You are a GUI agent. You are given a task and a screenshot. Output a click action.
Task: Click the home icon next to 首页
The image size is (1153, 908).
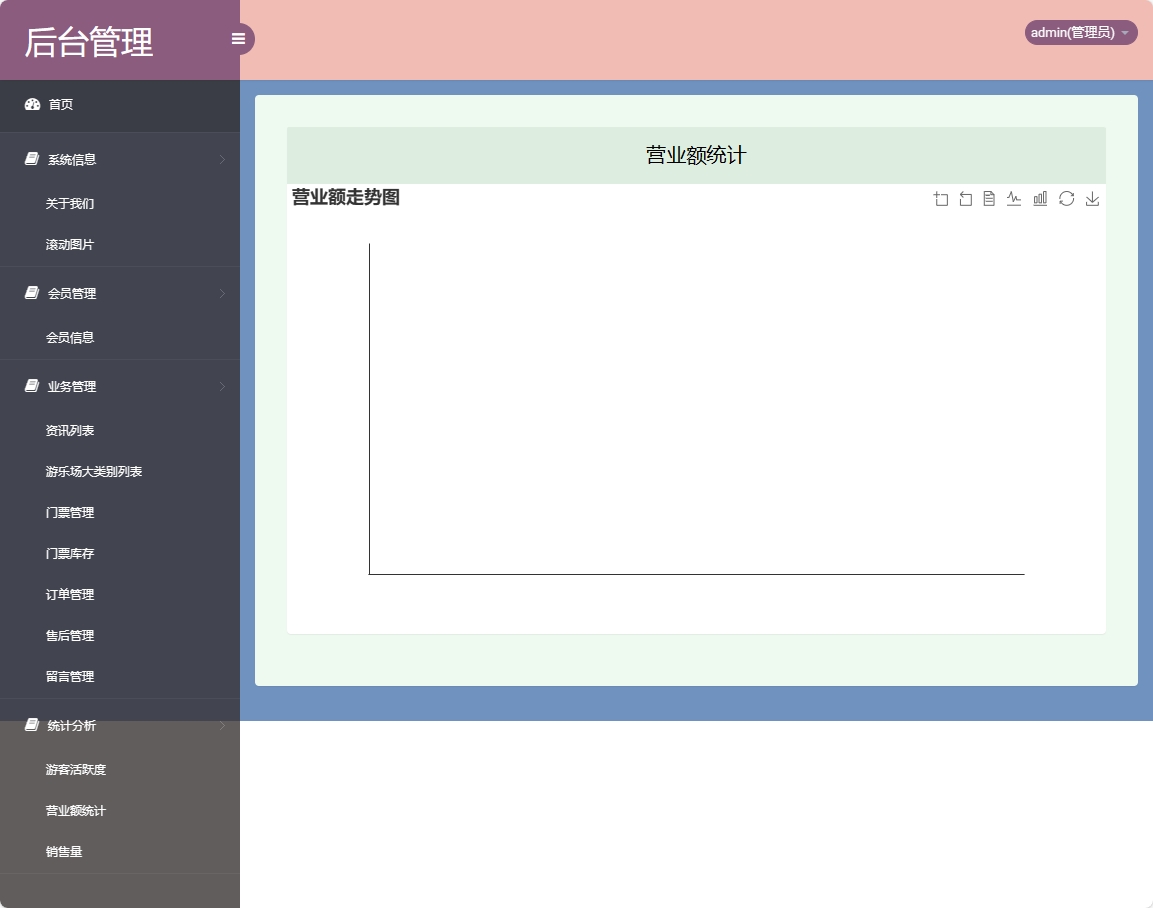32,104
